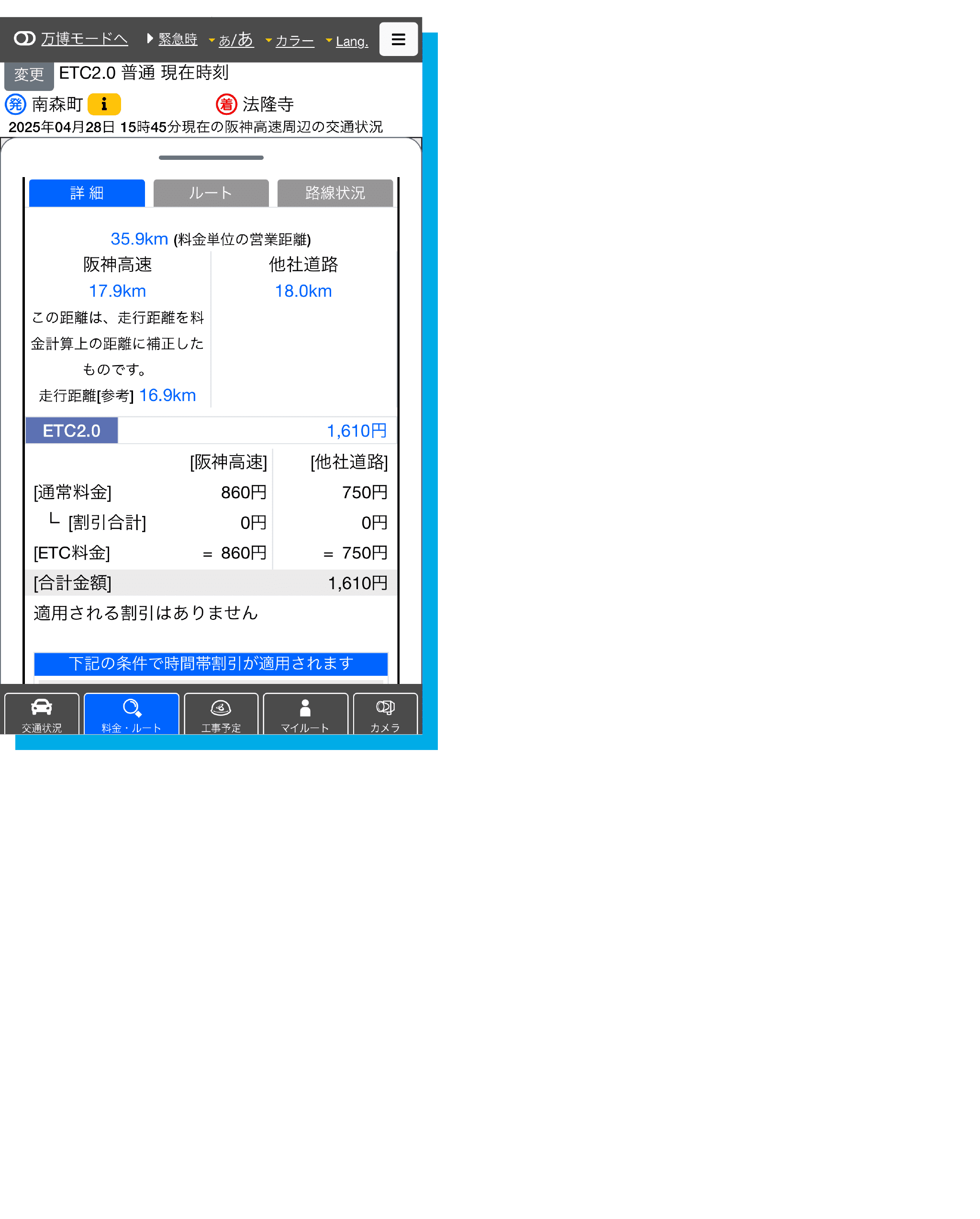
Task: Open the hamburger menu
Action: coord(399,39)
